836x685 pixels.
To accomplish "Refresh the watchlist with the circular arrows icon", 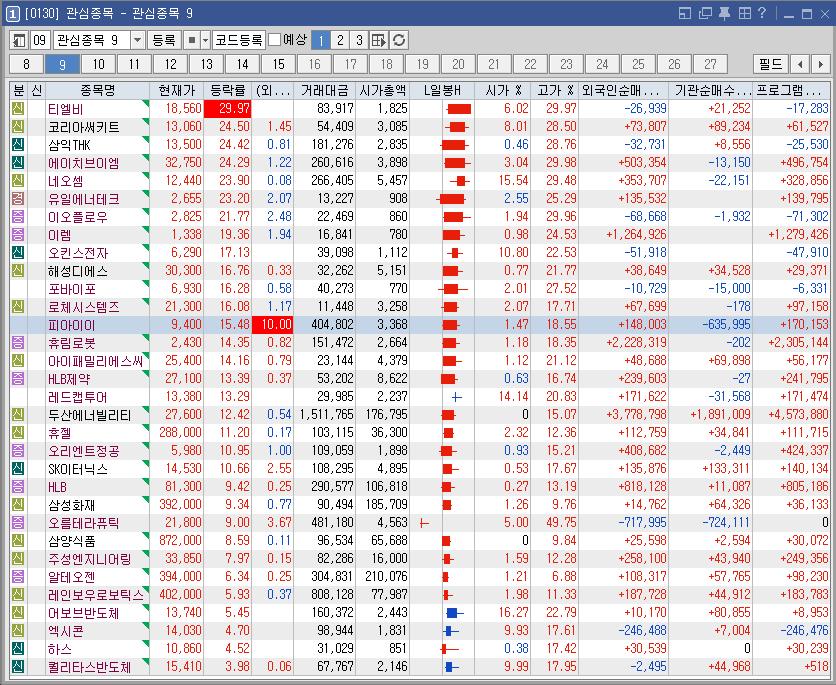I will 399,40.
